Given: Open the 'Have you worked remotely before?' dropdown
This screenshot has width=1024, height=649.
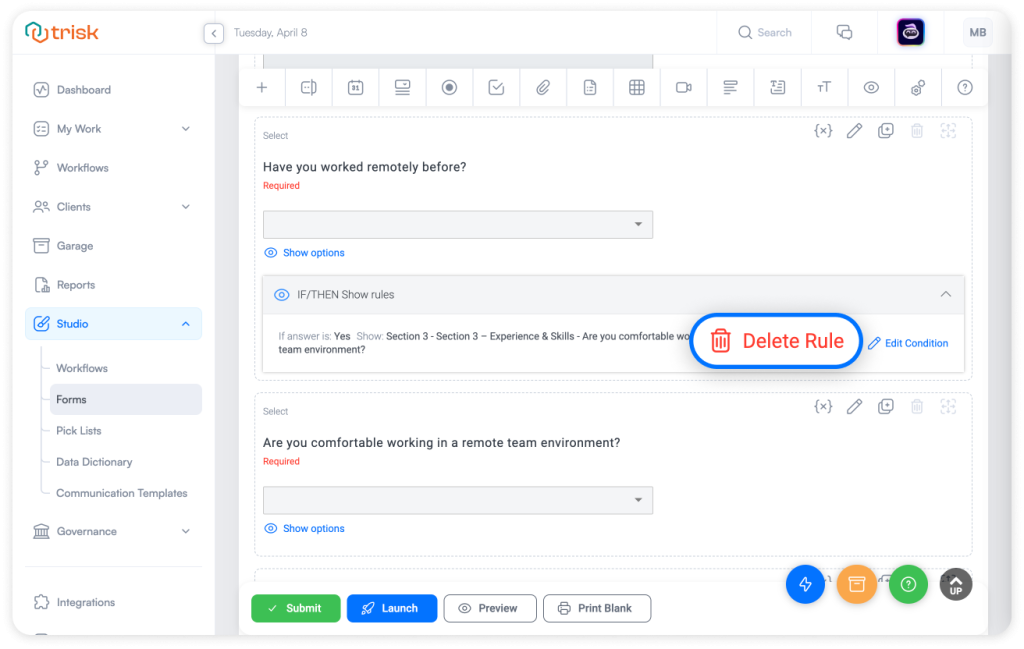Looking at the screenshot, I should (457, 225).
